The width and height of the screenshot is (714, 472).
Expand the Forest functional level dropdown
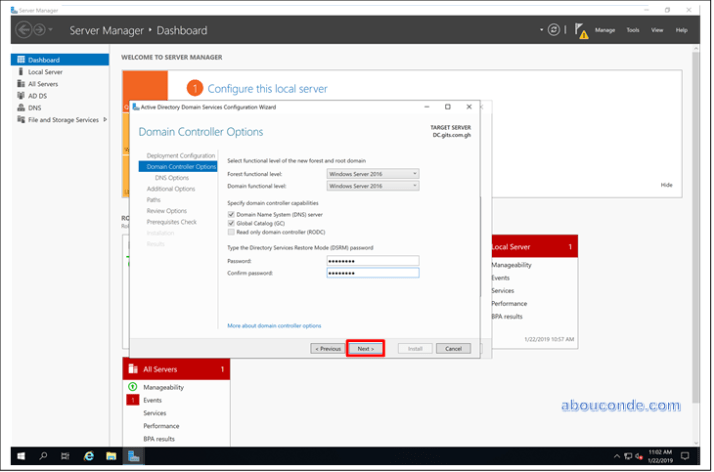(372, 174)
